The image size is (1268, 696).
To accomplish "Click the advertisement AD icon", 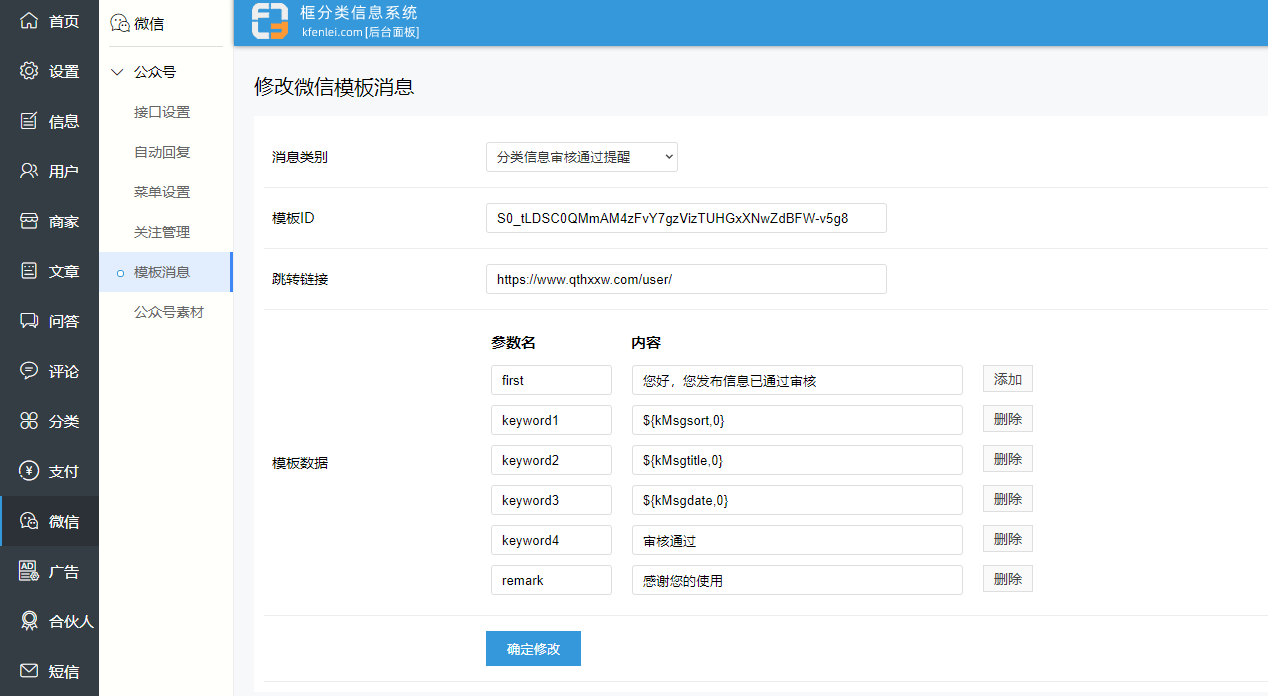I will [x=29, y=571].
